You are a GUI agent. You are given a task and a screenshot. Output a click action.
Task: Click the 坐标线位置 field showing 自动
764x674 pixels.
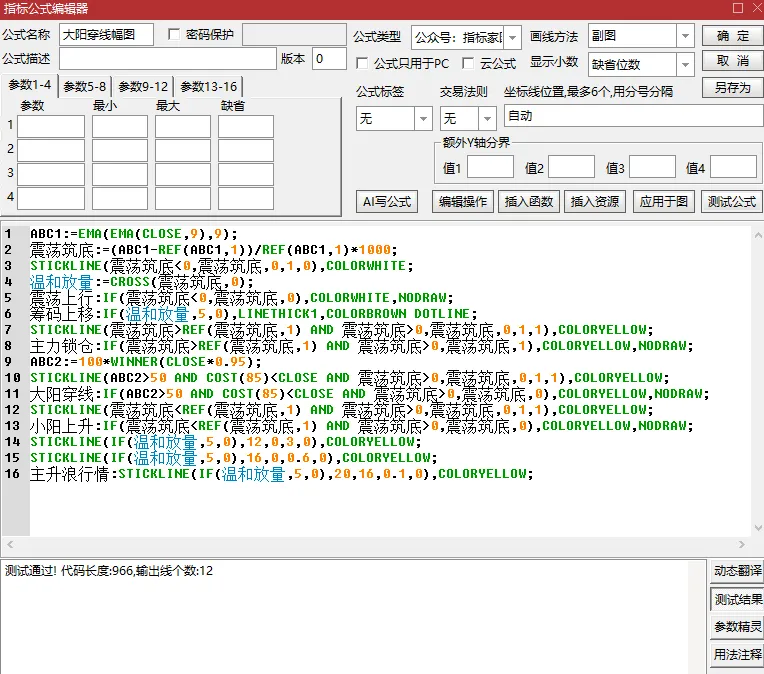tap(633, 116)
